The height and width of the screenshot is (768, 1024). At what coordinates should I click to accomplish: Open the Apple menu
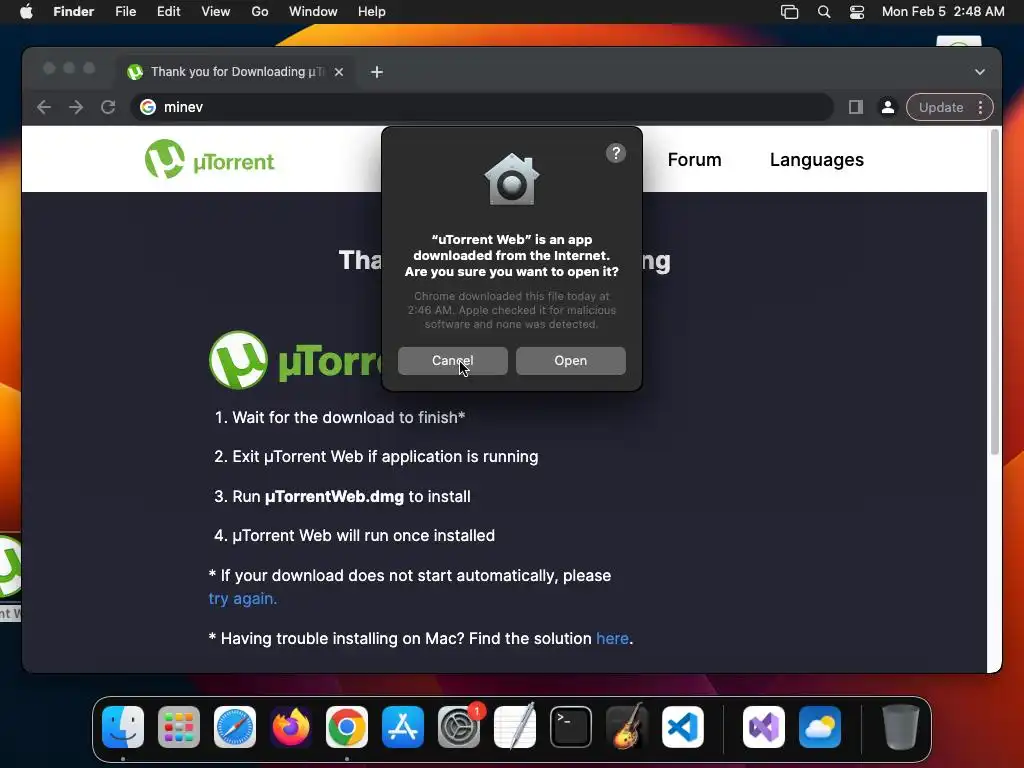point(26,12)
